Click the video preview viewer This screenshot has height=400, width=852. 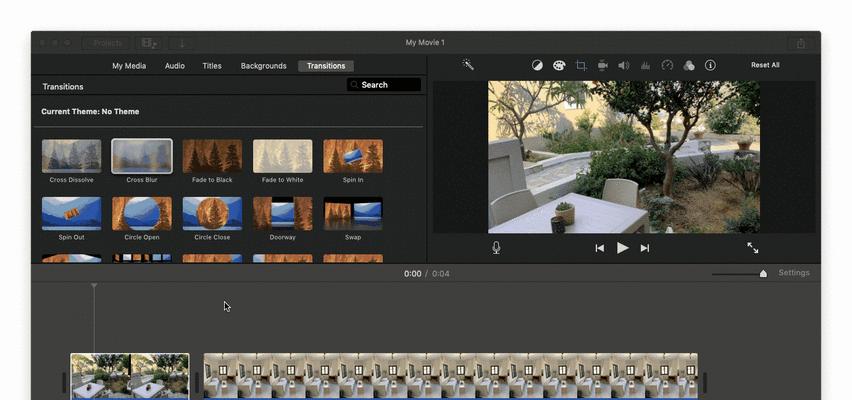[624, 157]
